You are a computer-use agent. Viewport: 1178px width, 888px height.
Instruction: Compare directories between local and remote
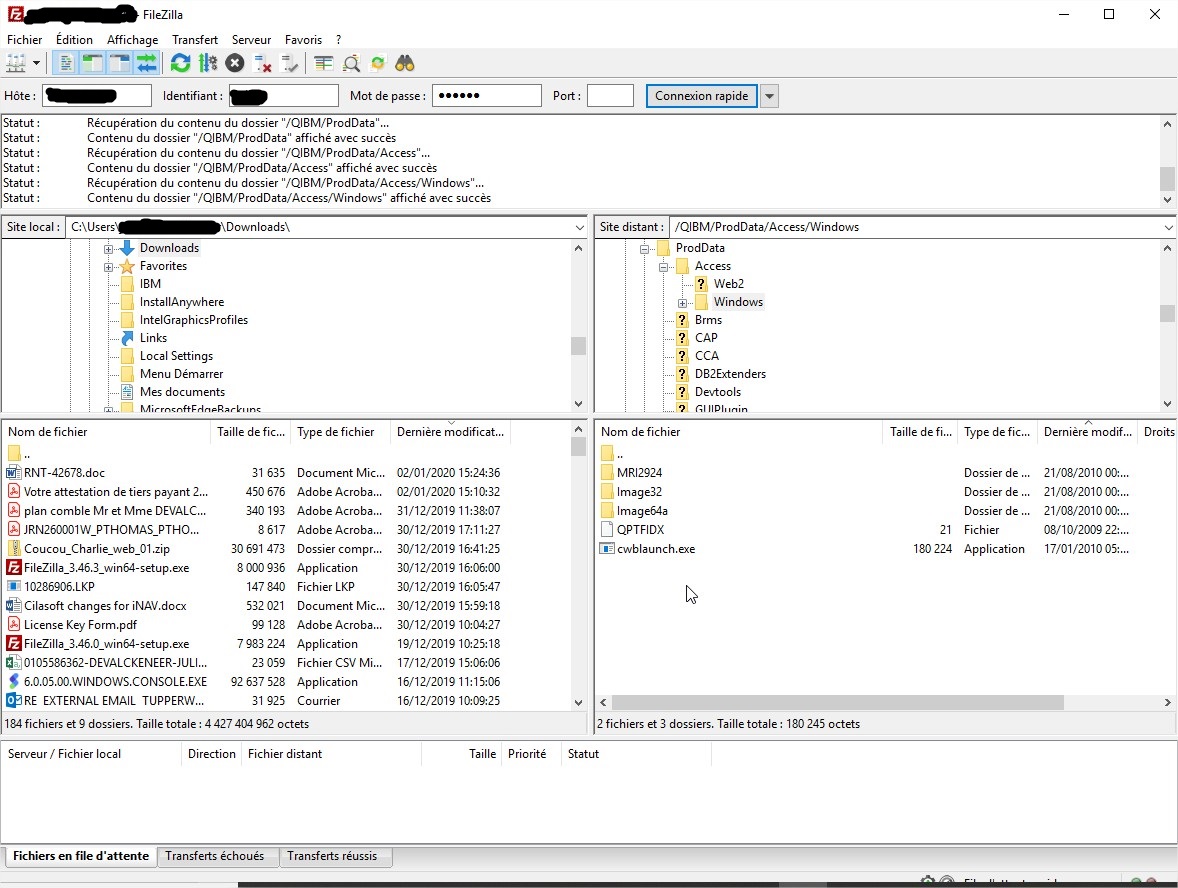coord(351,62)
